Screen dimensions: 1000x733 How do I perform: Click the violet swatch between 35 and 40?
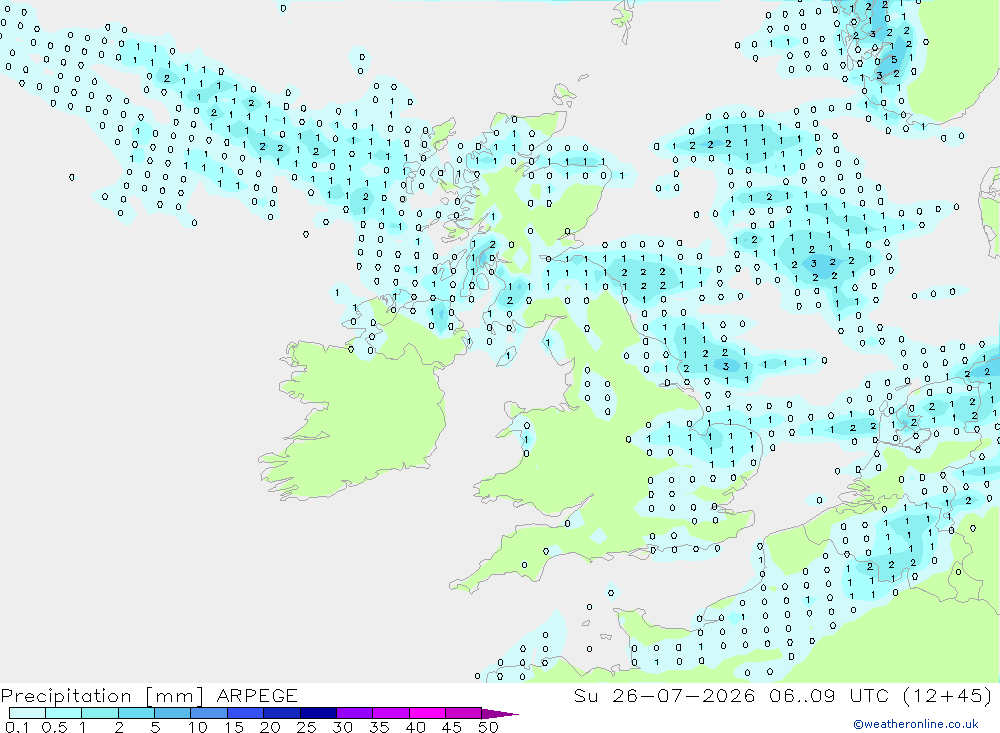tap(391, 713)
